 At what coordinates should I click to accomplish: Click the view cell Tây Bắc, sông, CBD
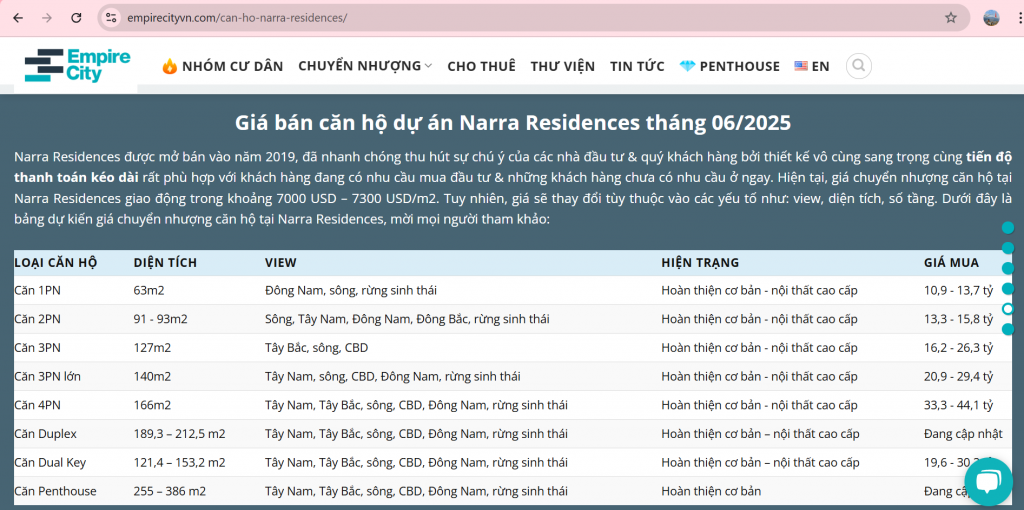[x=317, y=348]
